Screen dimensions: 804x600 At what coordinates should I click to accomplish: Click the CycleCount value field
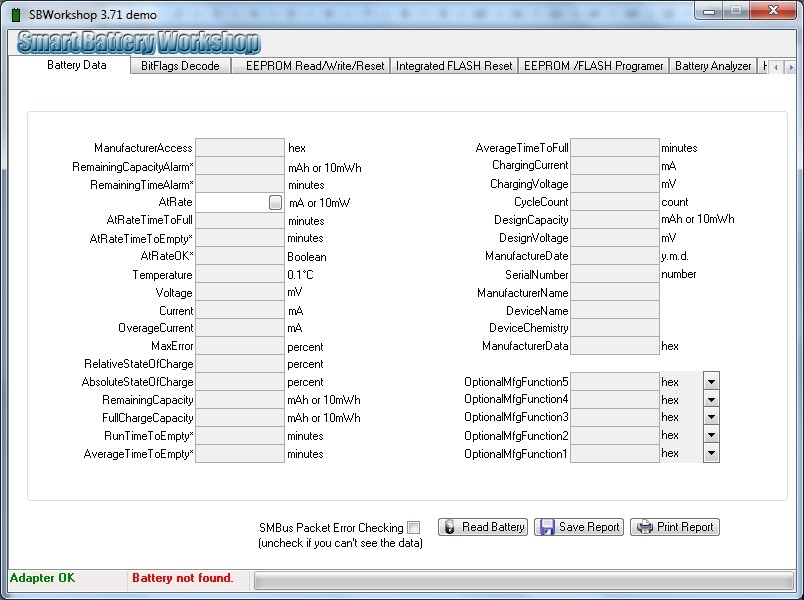point(615,202)
